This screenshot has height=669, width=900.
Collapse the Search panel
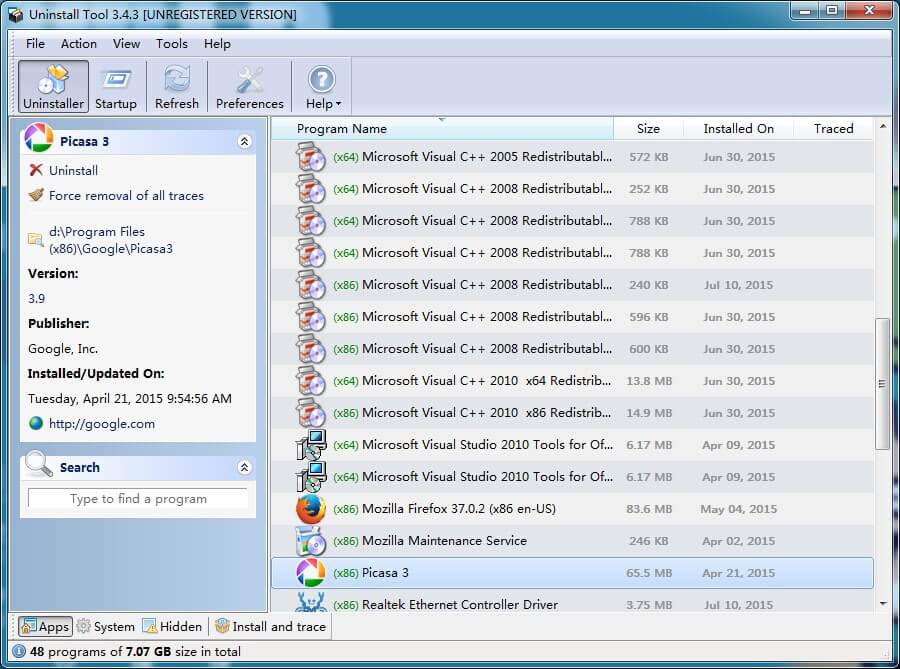pos(245,468)
